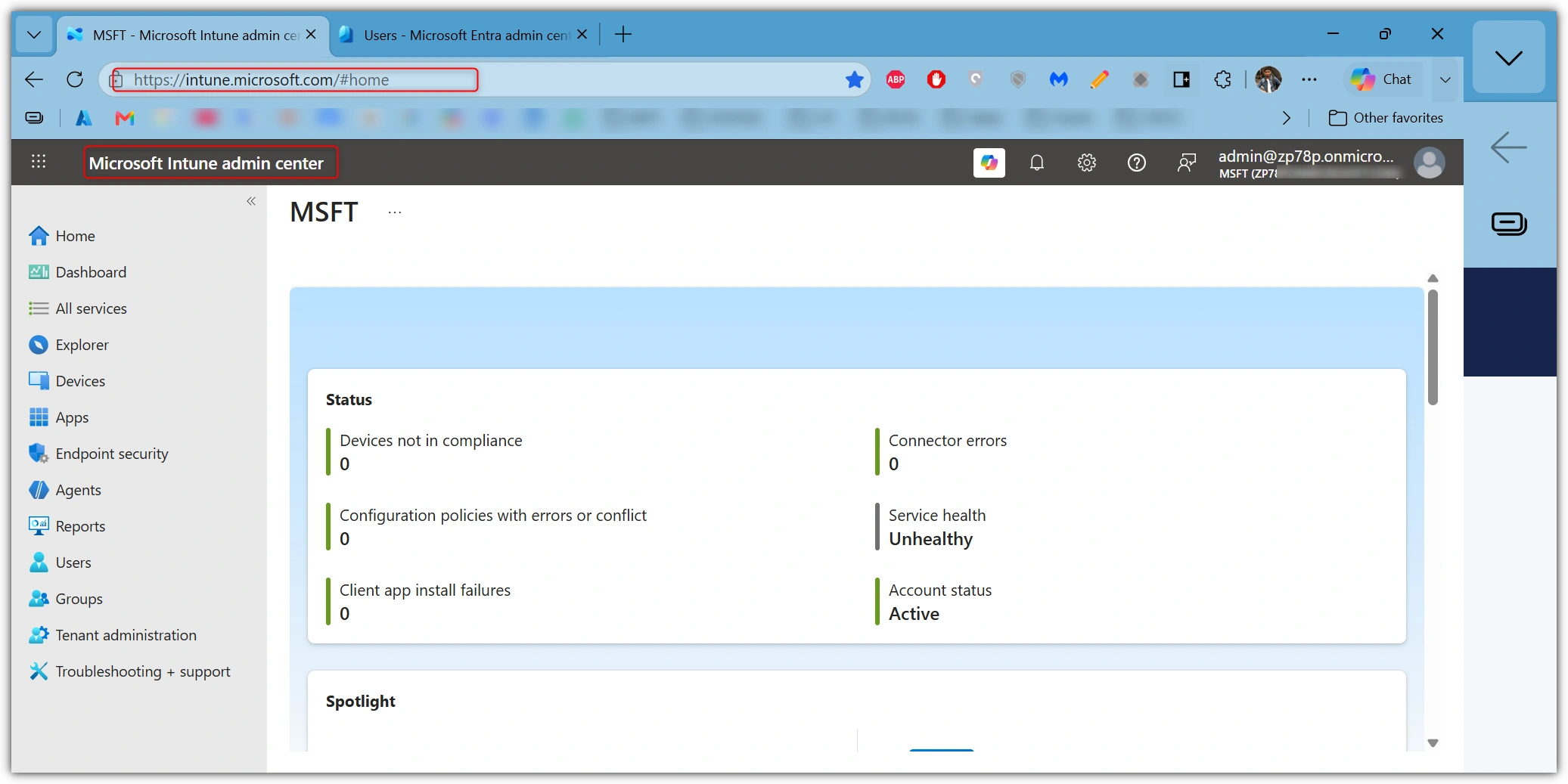Open Endpoint security shield icon
The image size is (1568, 784).
[x=39, y=454]
